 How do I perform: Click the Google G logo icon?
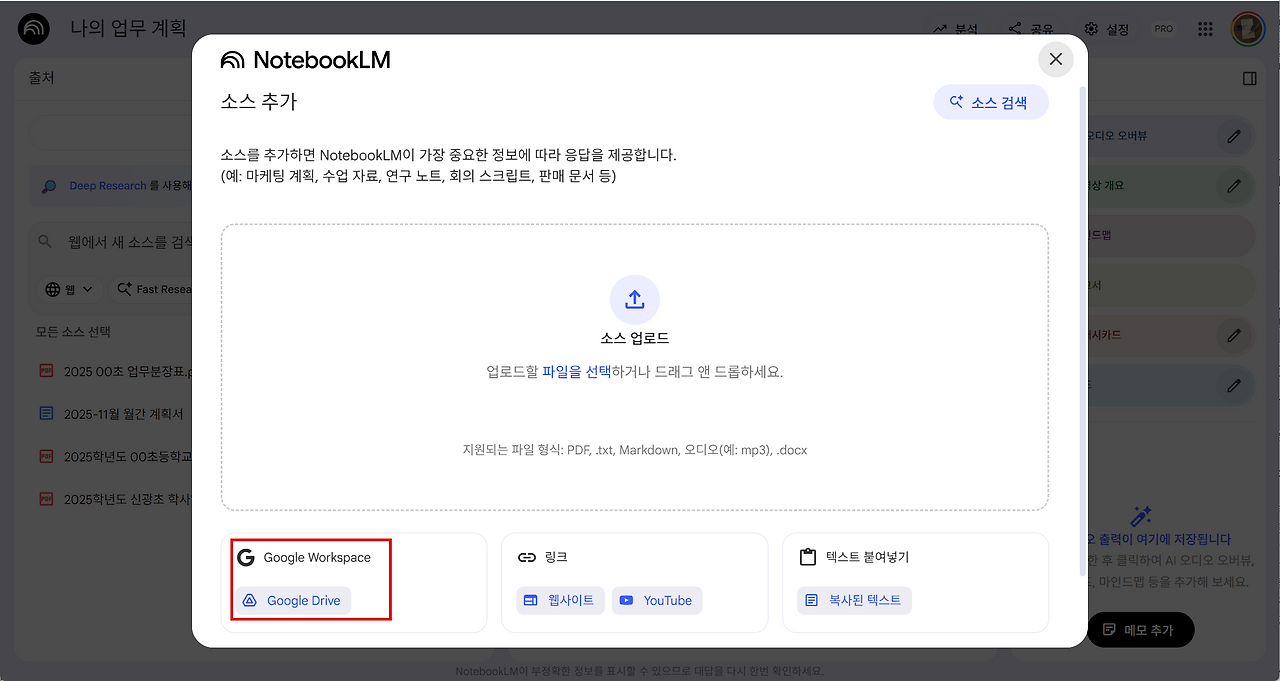pos(246,558)
